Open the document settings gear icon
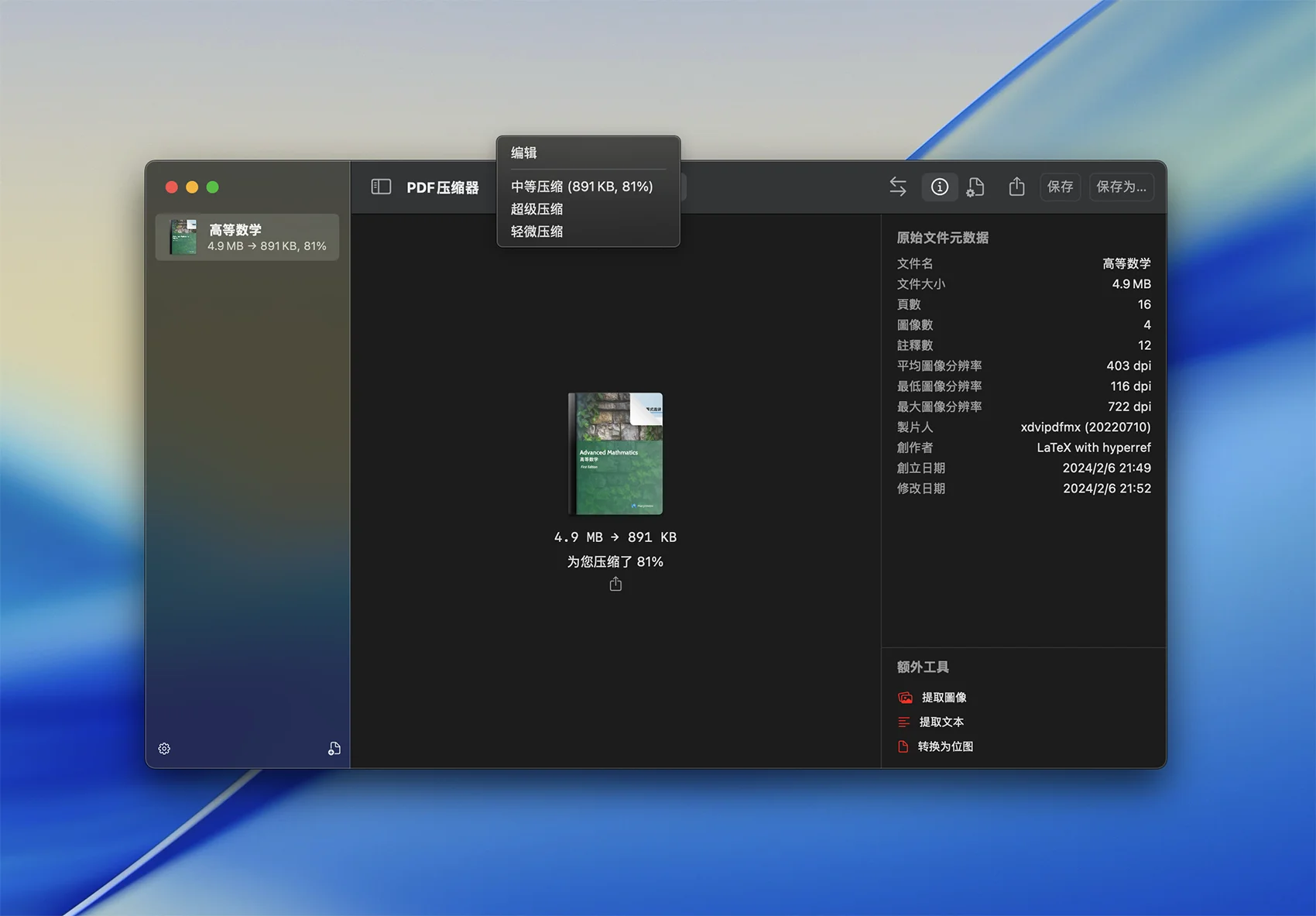 975,187
